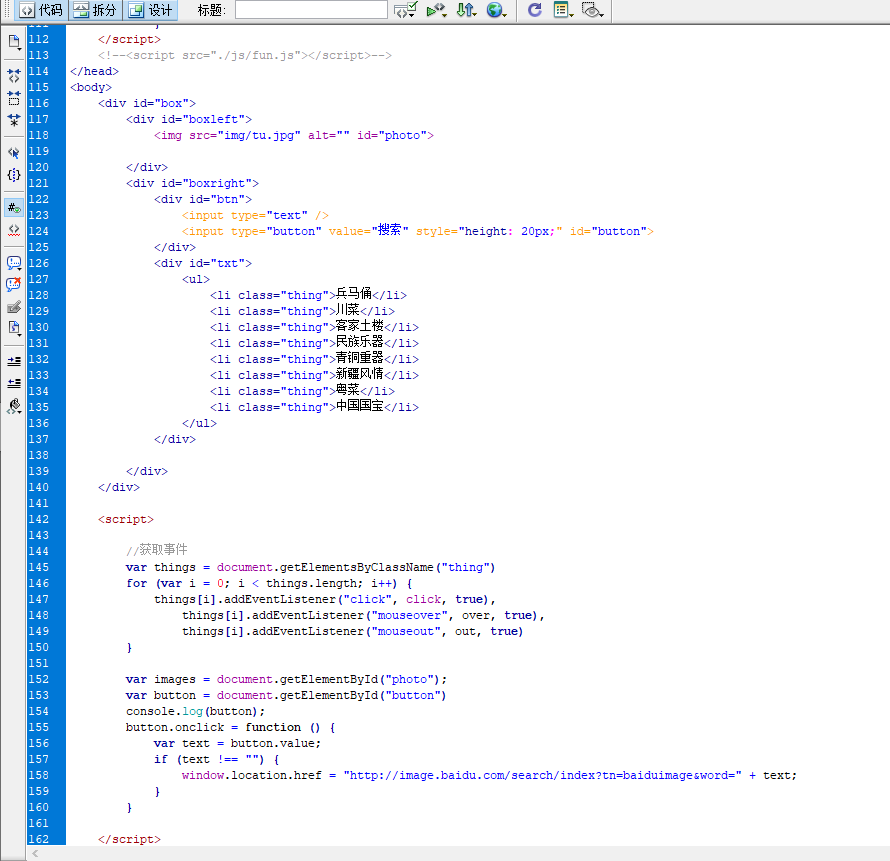
Task: Open the File Management dropdown
Action: (x=467, y=10)
